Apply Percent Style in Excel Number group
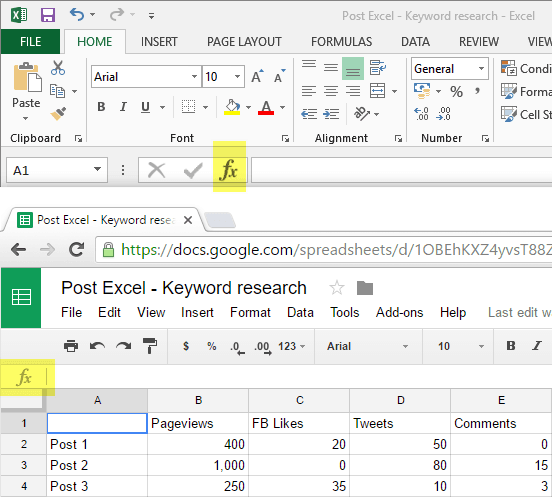This screenshot has height=497, width=552. click(x=457, y=92)
